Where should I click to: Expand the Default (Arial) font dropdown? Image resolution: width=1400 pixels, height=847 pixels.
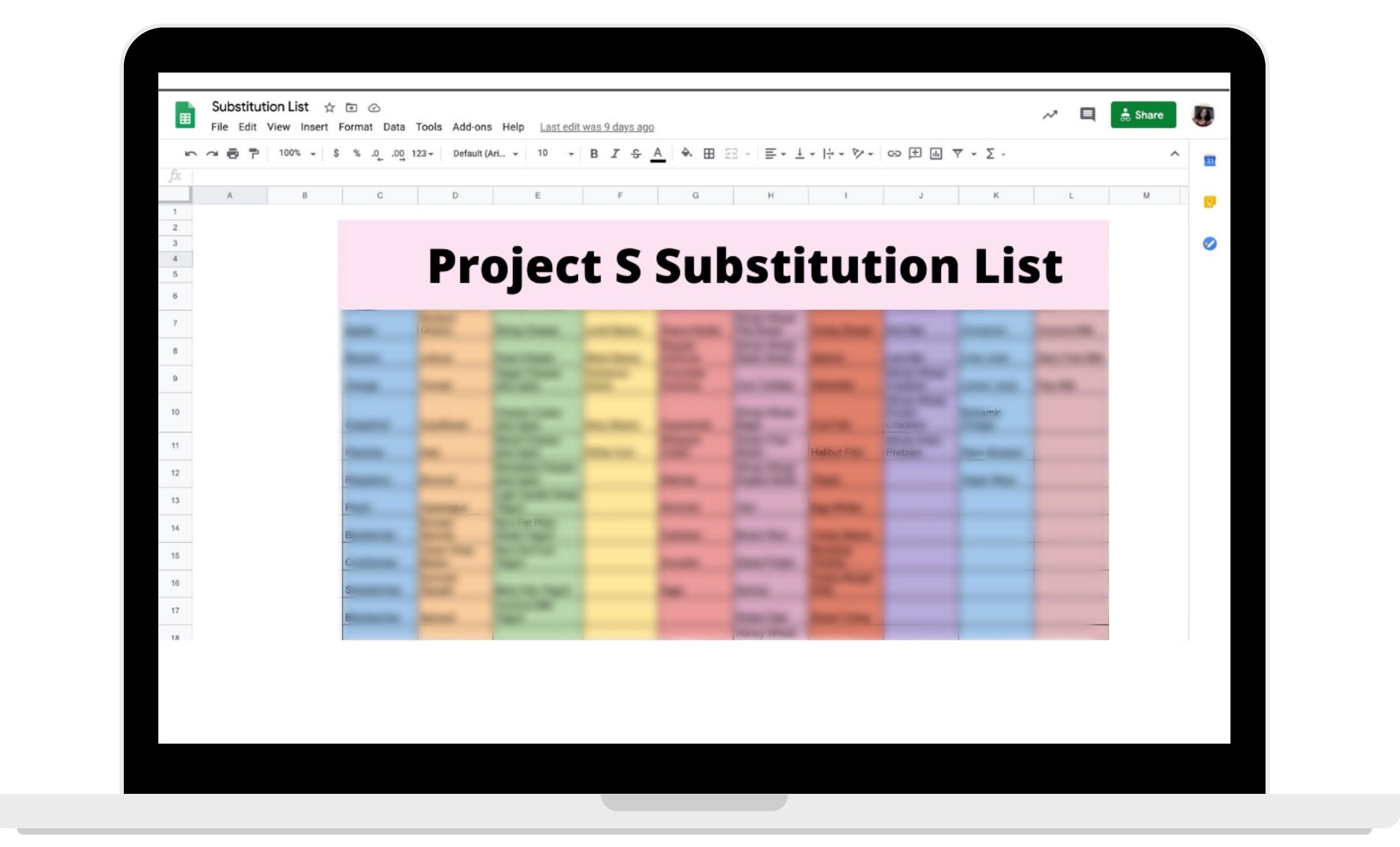[x=485, y=153]
